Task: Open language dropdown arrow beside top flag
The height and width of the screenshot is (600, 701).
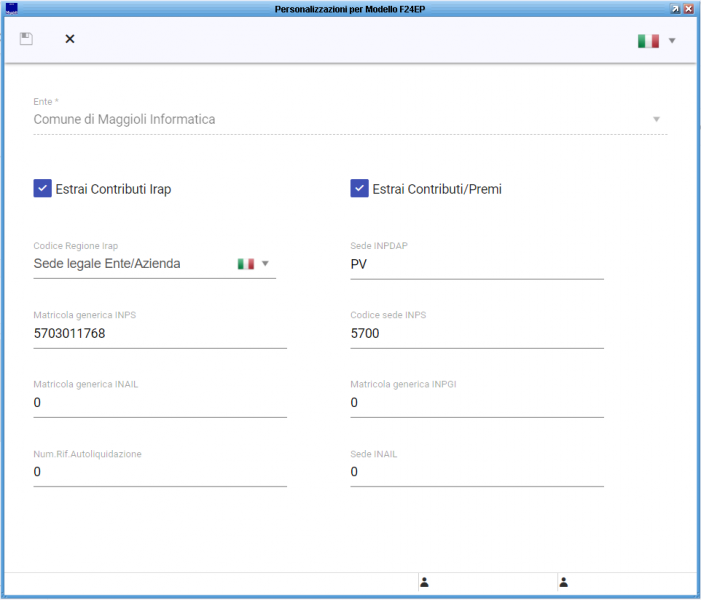Action: (x=671, y=41)
